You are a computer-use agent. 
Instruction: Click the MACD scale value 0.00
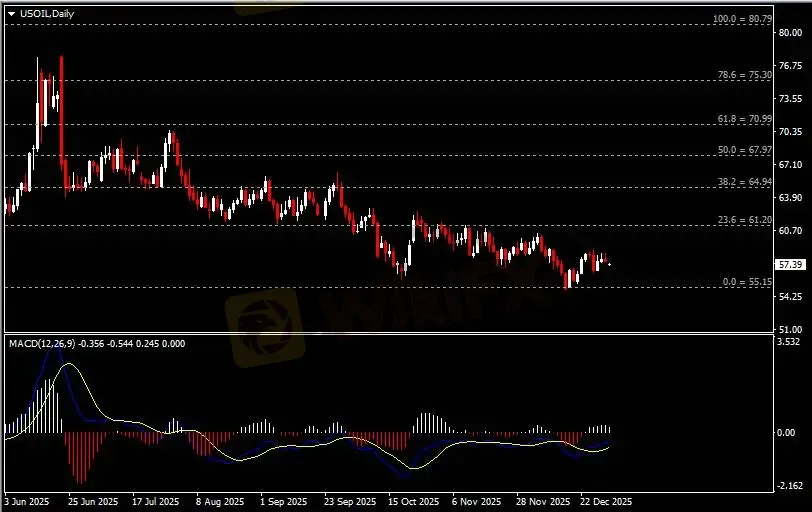coord(787,433)
